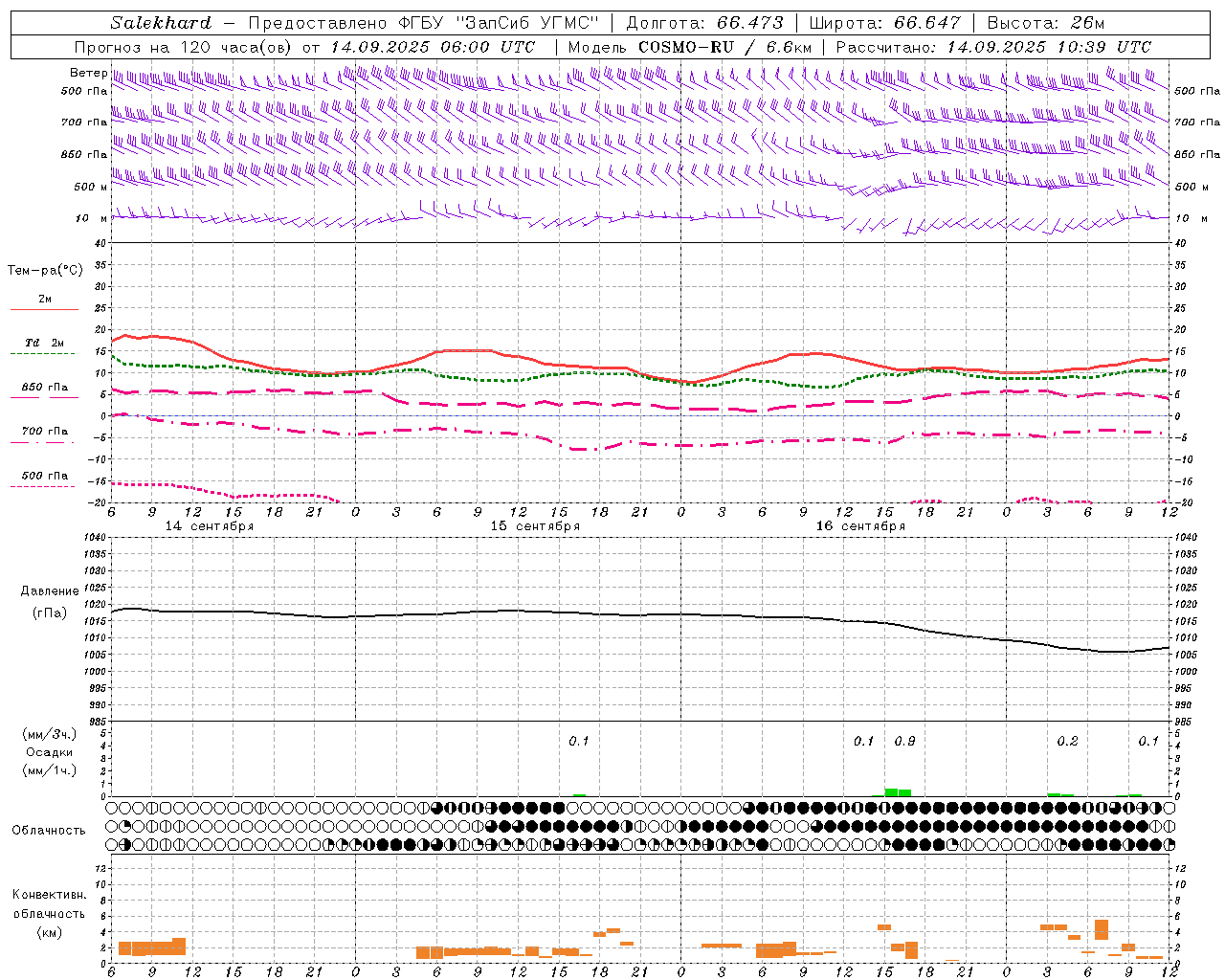1225x980 pixels.
Task: Click the (км) unit label under облачность
Action: (49, 932)
